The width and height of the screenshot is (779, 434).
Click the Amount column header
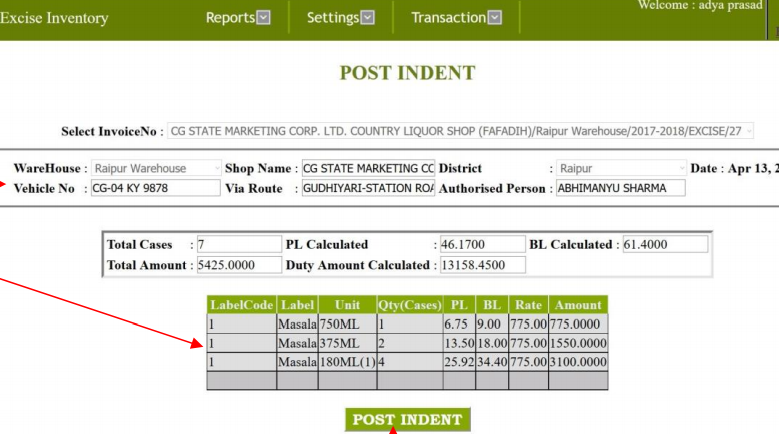pos(578,305)
